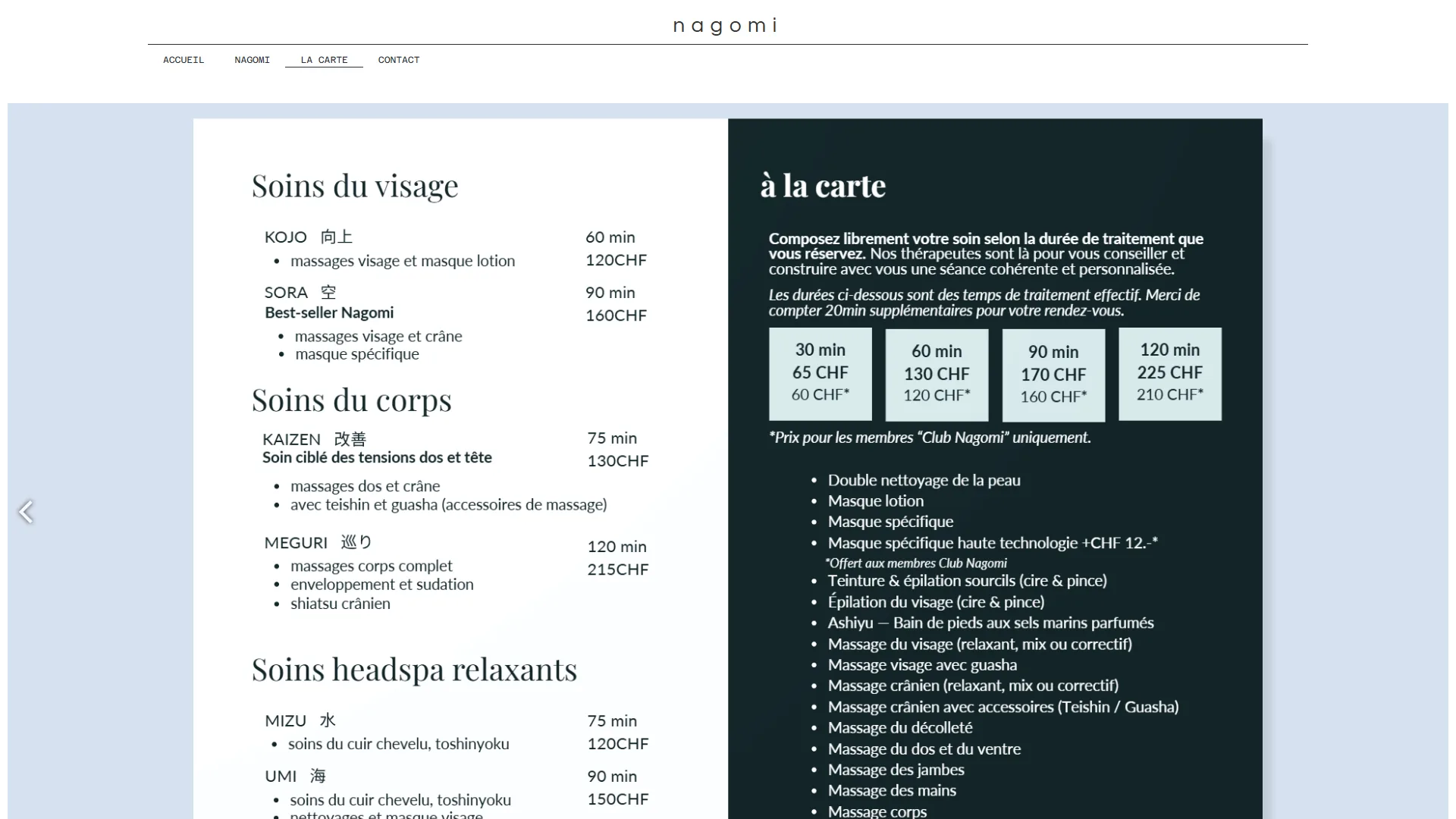Click the previous slide arrow icon

[x=26, y=512]
